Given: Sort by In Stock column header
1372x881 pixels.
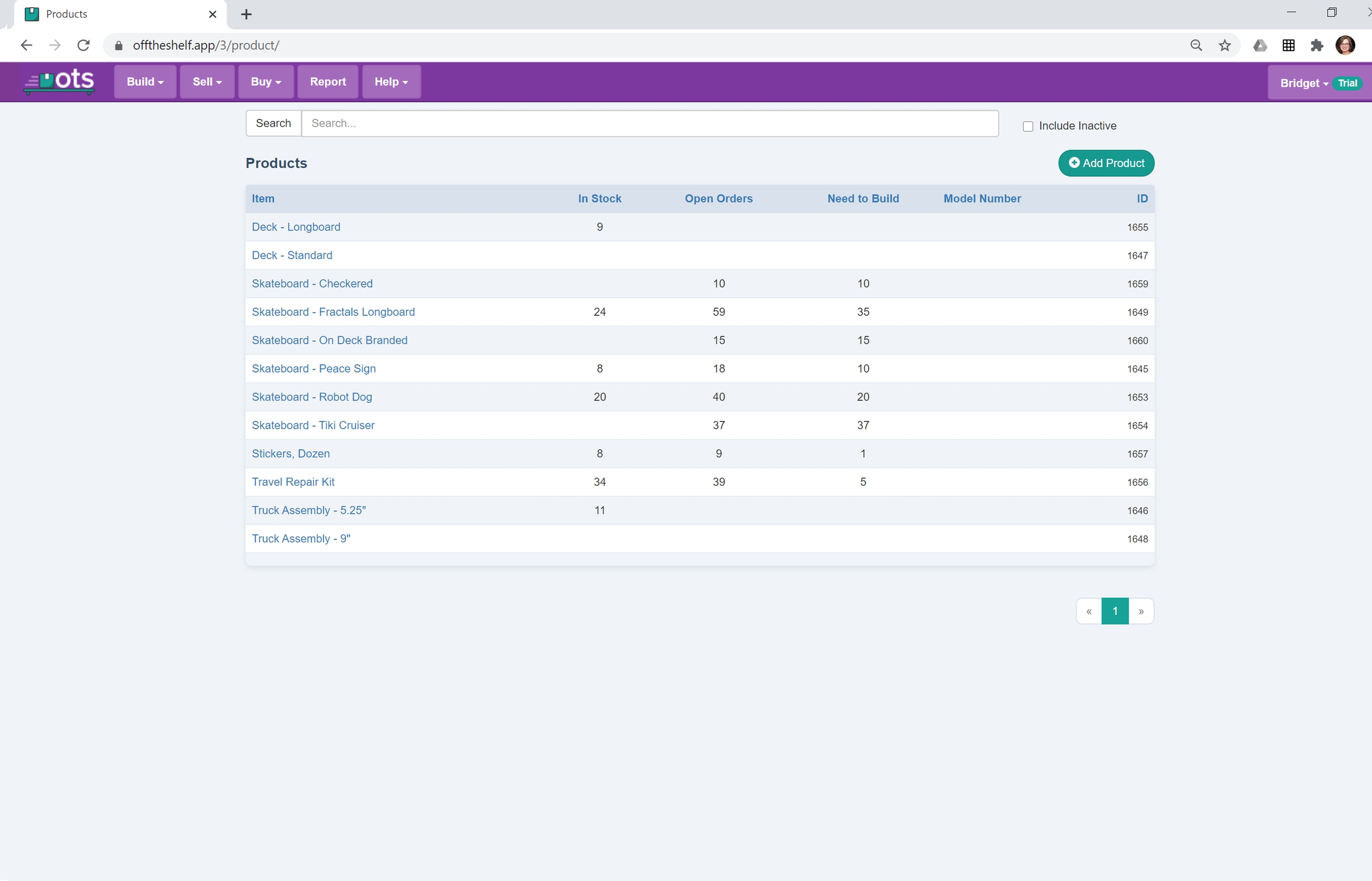Looking at the screenshot, I should (x=599, y=199).
